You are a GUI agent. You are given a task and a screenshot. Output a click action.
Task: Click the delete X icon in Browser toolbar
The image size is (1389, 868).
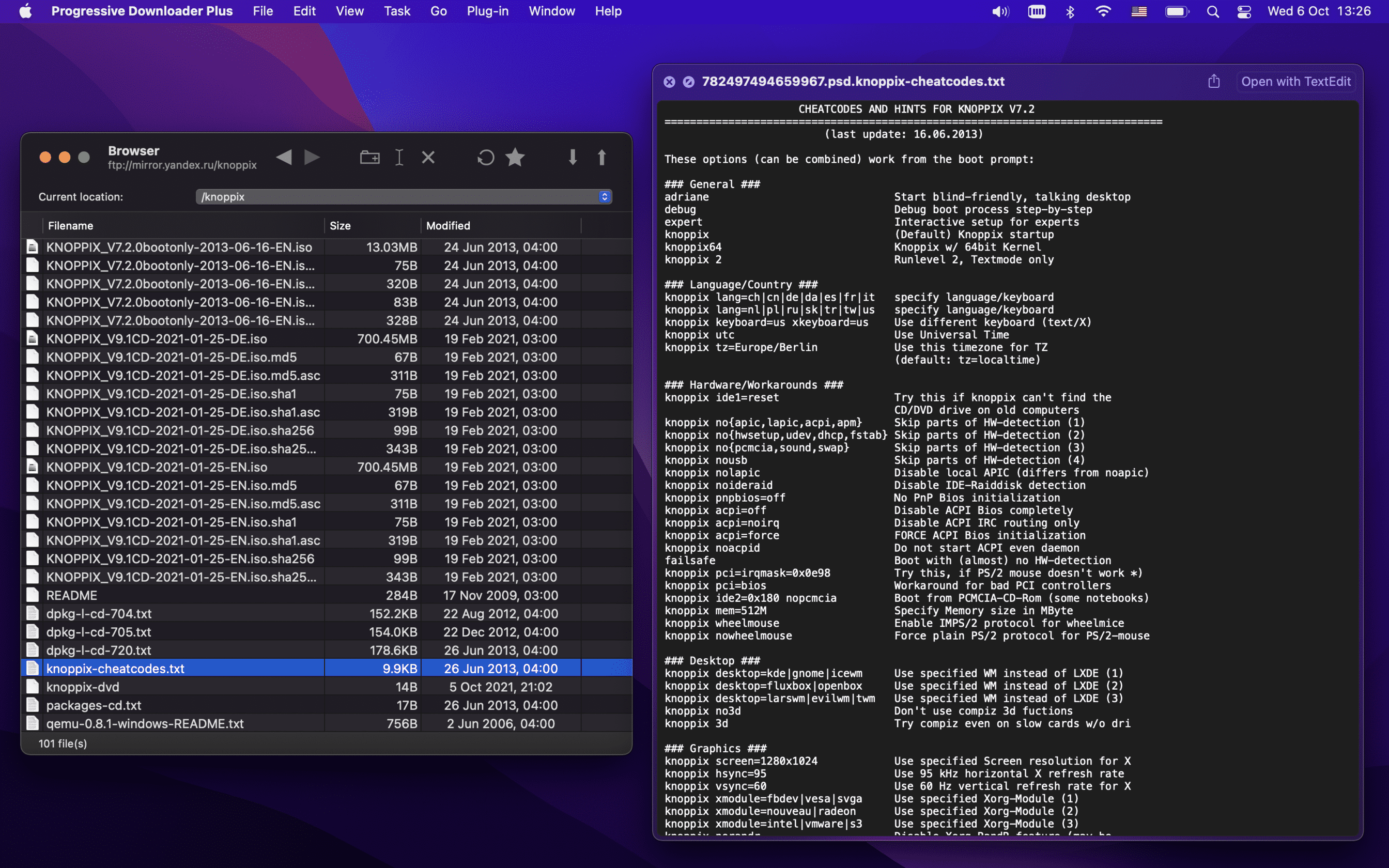428,157
